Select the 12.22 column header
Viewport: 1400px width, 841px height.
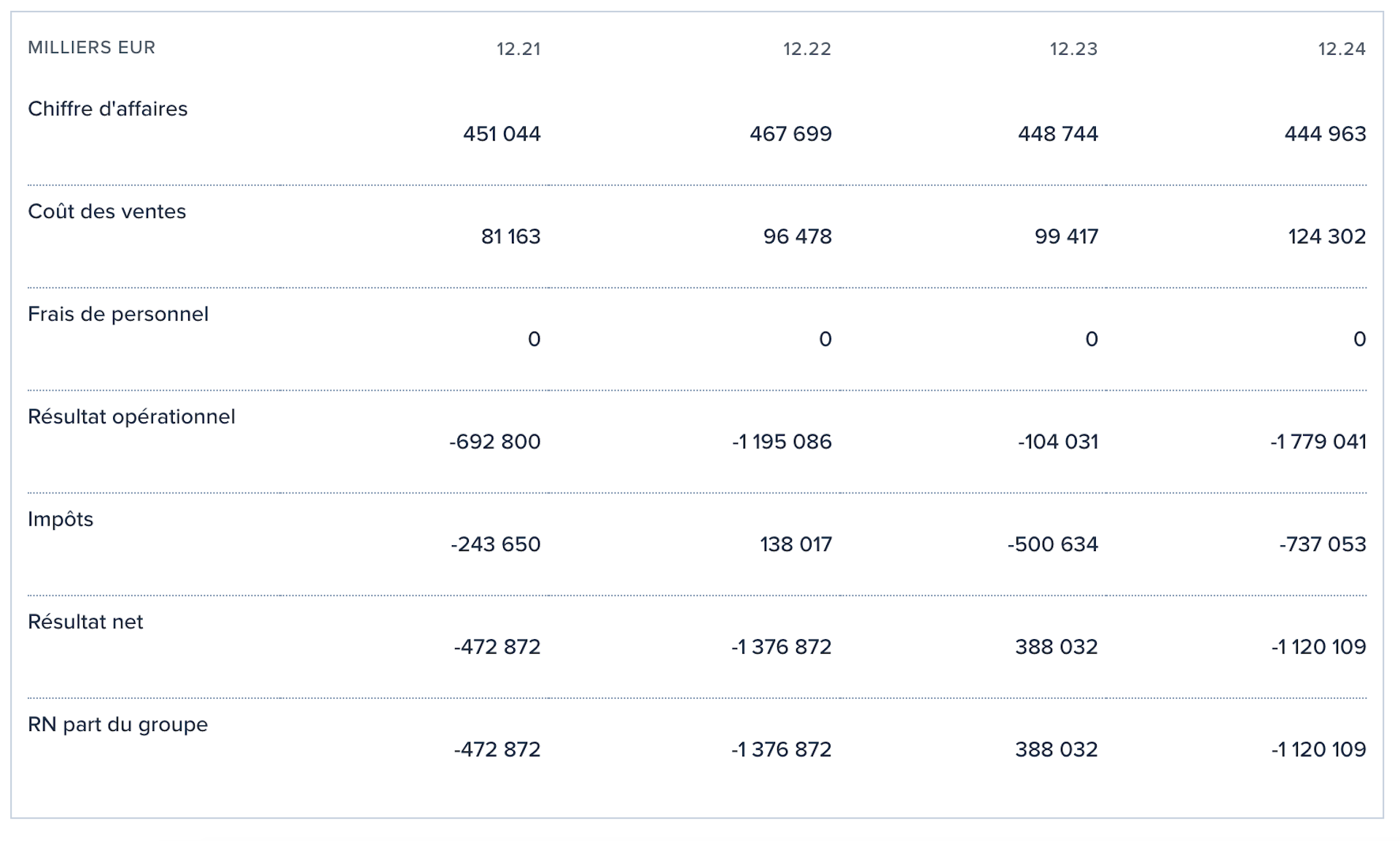(806, 49)
